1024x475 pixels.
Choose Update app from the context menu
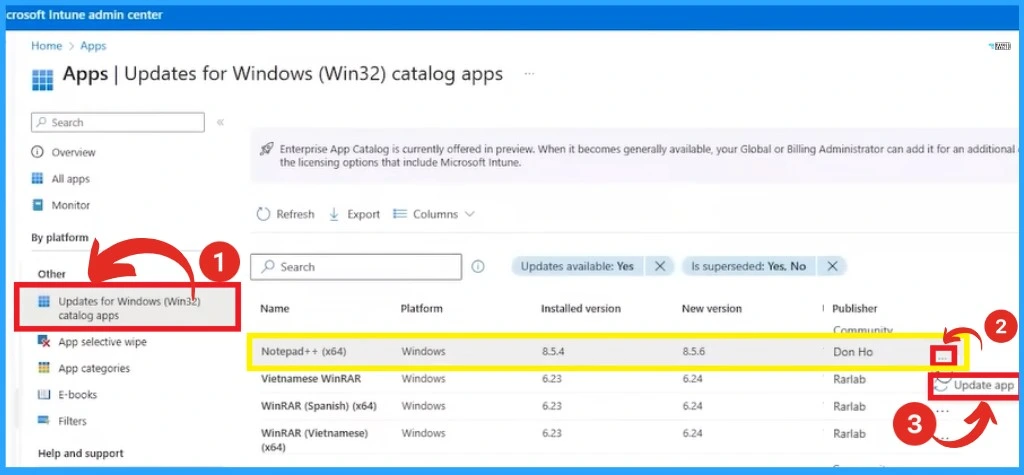[x=974, y=385]
